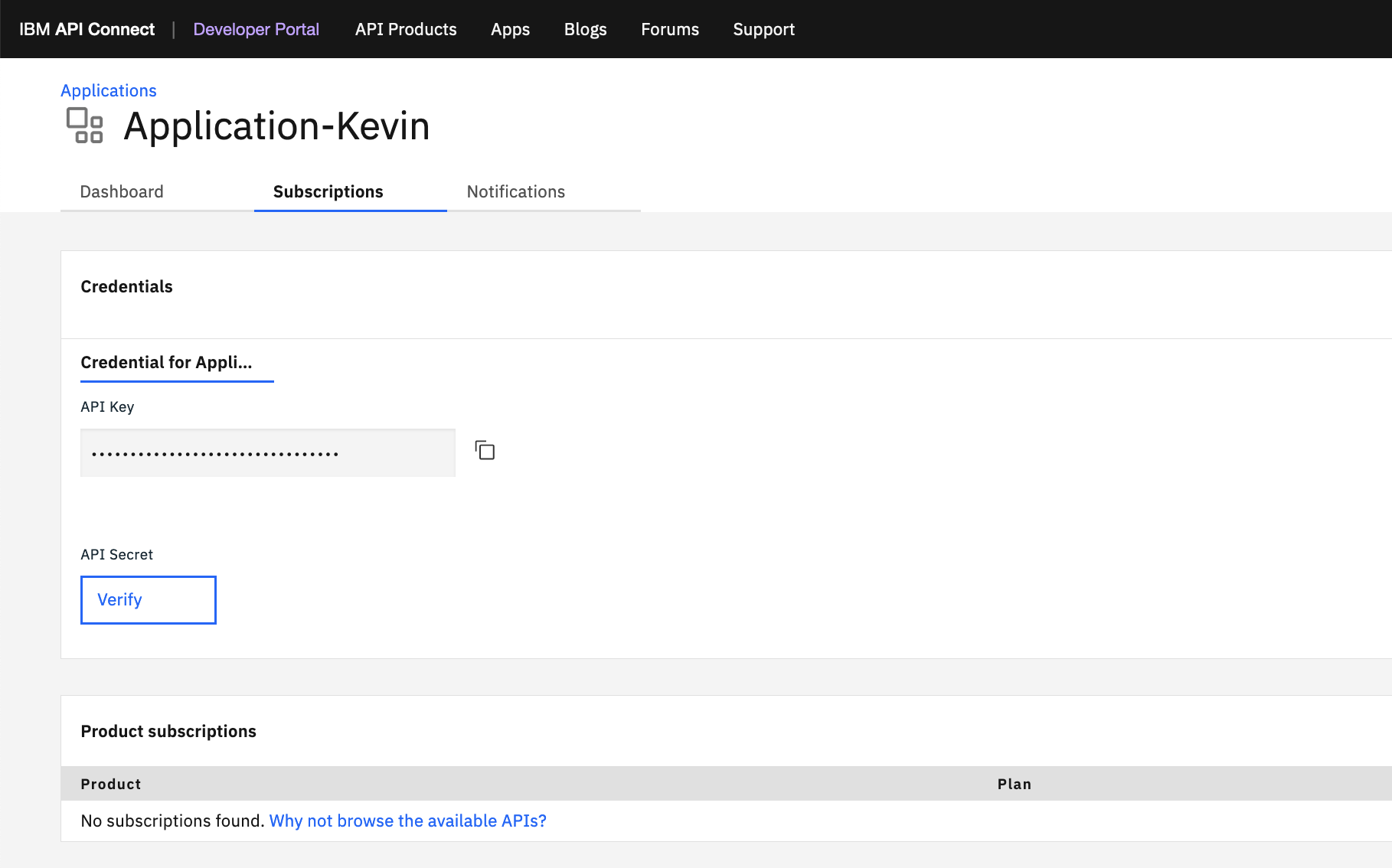Image resolution: width=1392 pixels, height=868 pixels.
Task: Click the IBM API Connect logo
Action: click(87, 29)
